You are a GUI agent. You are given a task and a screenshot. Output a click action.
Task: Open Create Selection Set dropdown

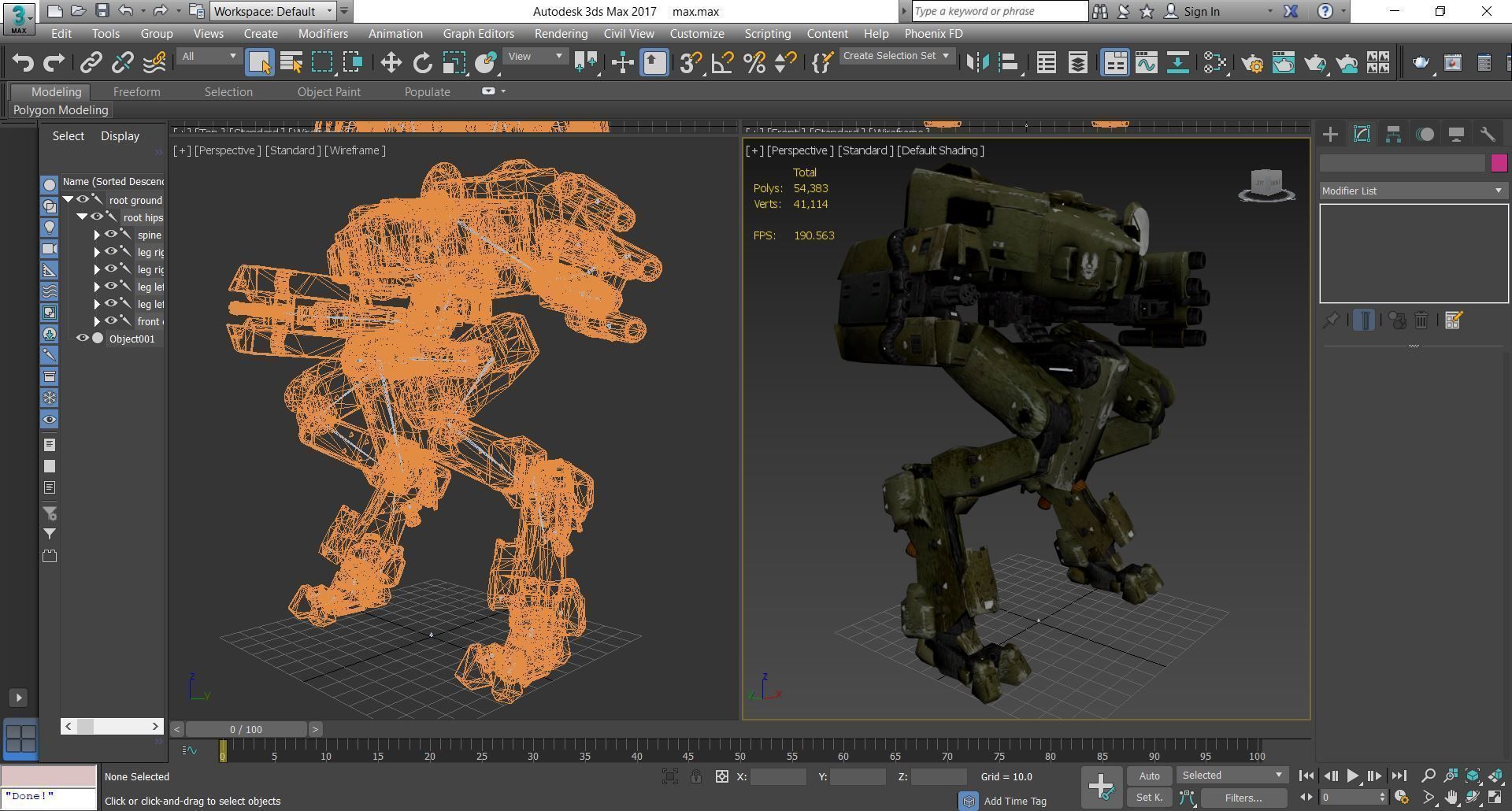click(x=895, y=56)
